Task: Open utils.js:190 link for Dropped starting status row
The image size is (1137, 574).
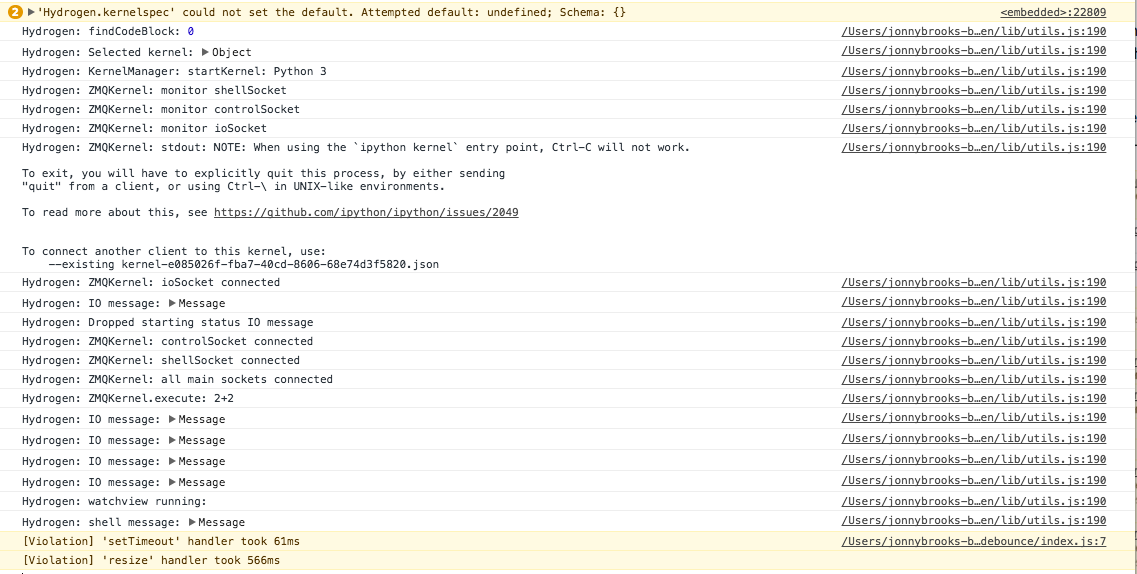Action: coord(974,322)
